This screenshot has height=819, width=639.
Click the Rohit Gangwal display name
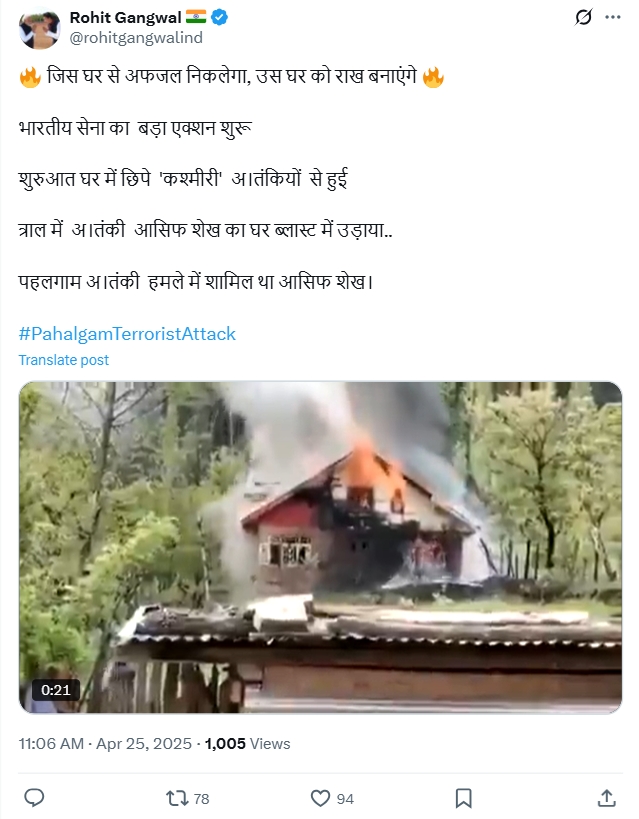(x=125, y=18)
